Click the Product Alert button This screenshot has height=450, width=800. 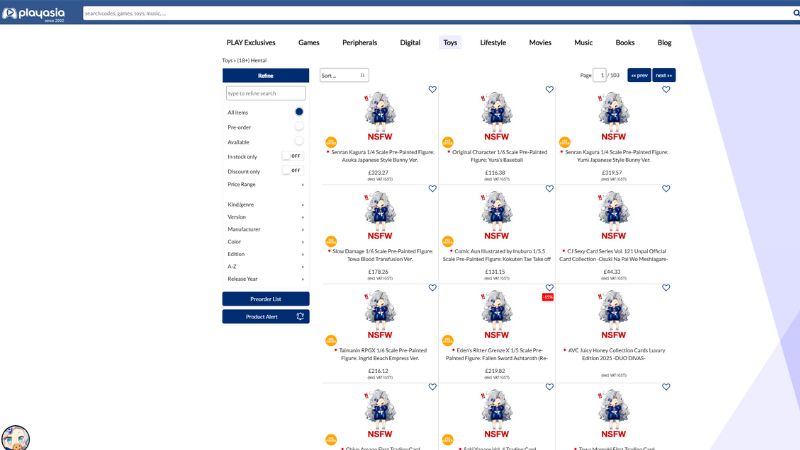pos(265,316)
